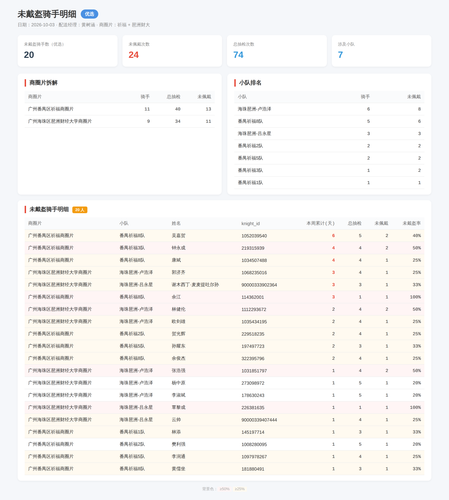The width and height of the screenshot is (449, 500).
Task: Select the card showing 20 riders
Action: coord(67,51)
